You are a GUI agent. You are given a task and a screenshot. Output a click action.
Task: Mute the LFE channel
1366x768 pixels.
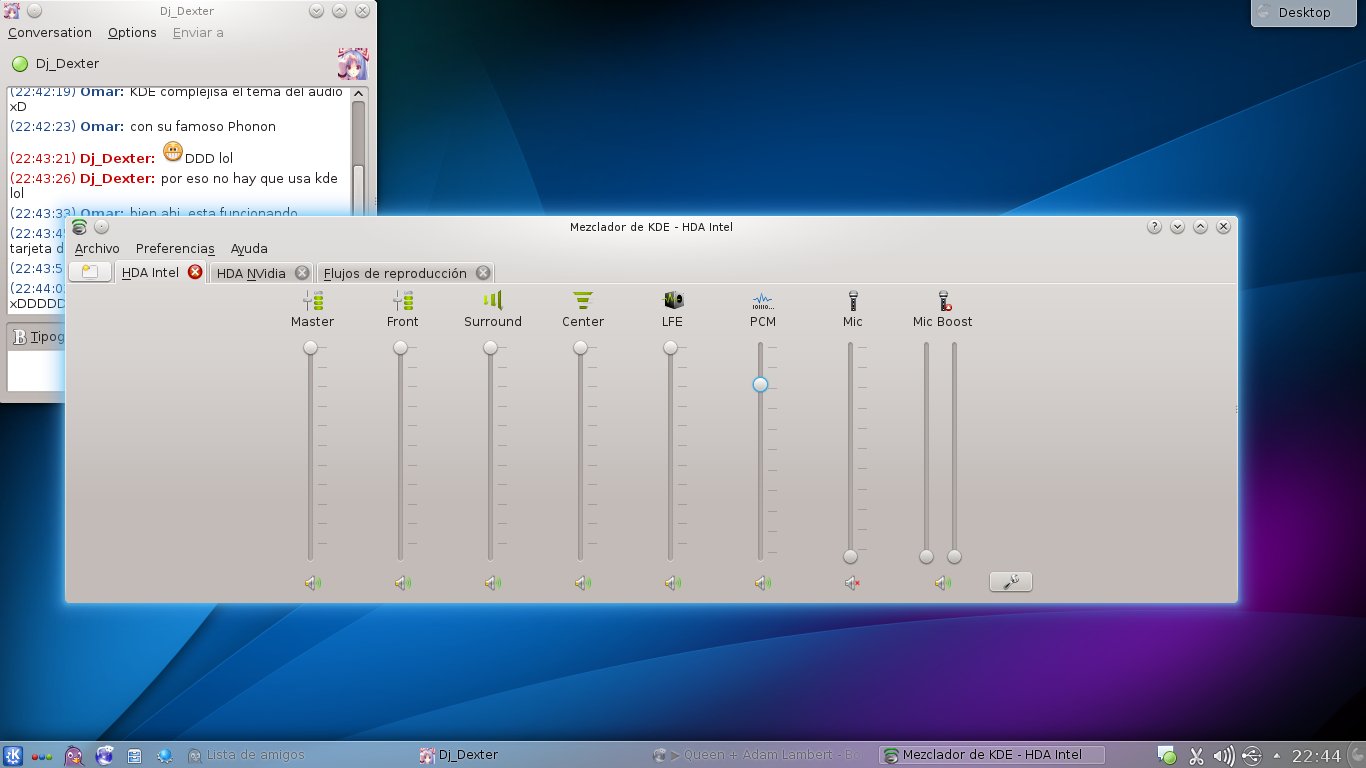coord(673,583)
